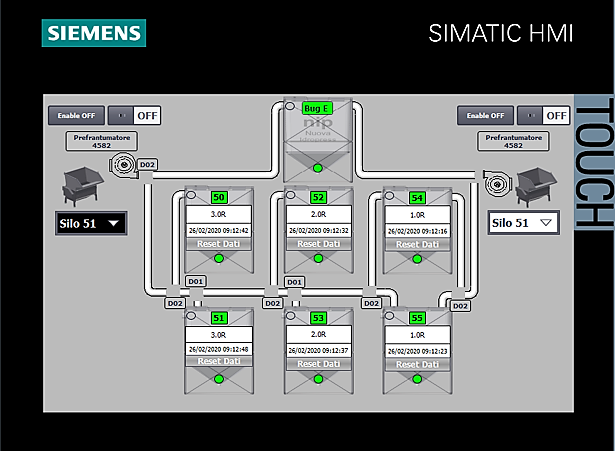
Task: Click the D02 diverter left of silo 51
Action: tap(175, 304)
